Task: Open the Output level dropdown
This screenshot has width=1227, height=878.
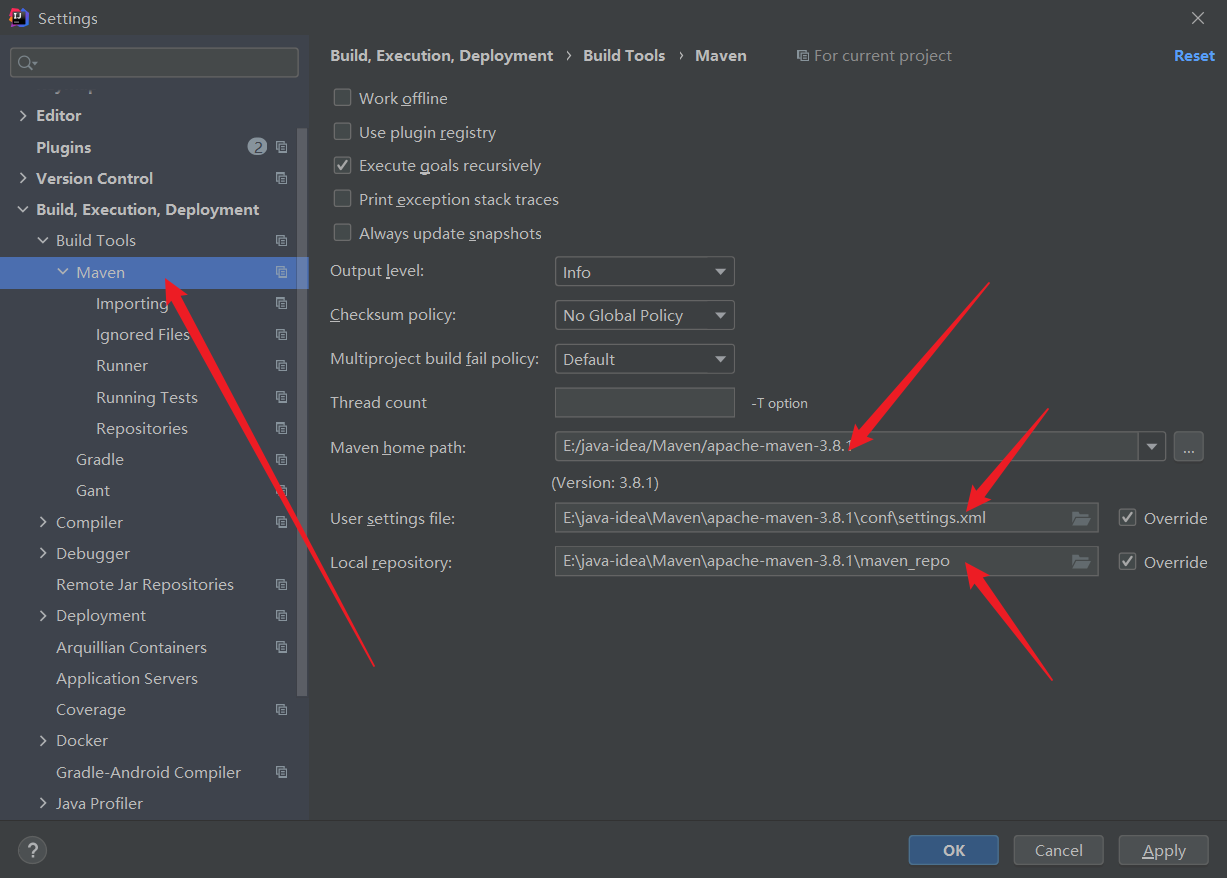Action: click(644, 272)
